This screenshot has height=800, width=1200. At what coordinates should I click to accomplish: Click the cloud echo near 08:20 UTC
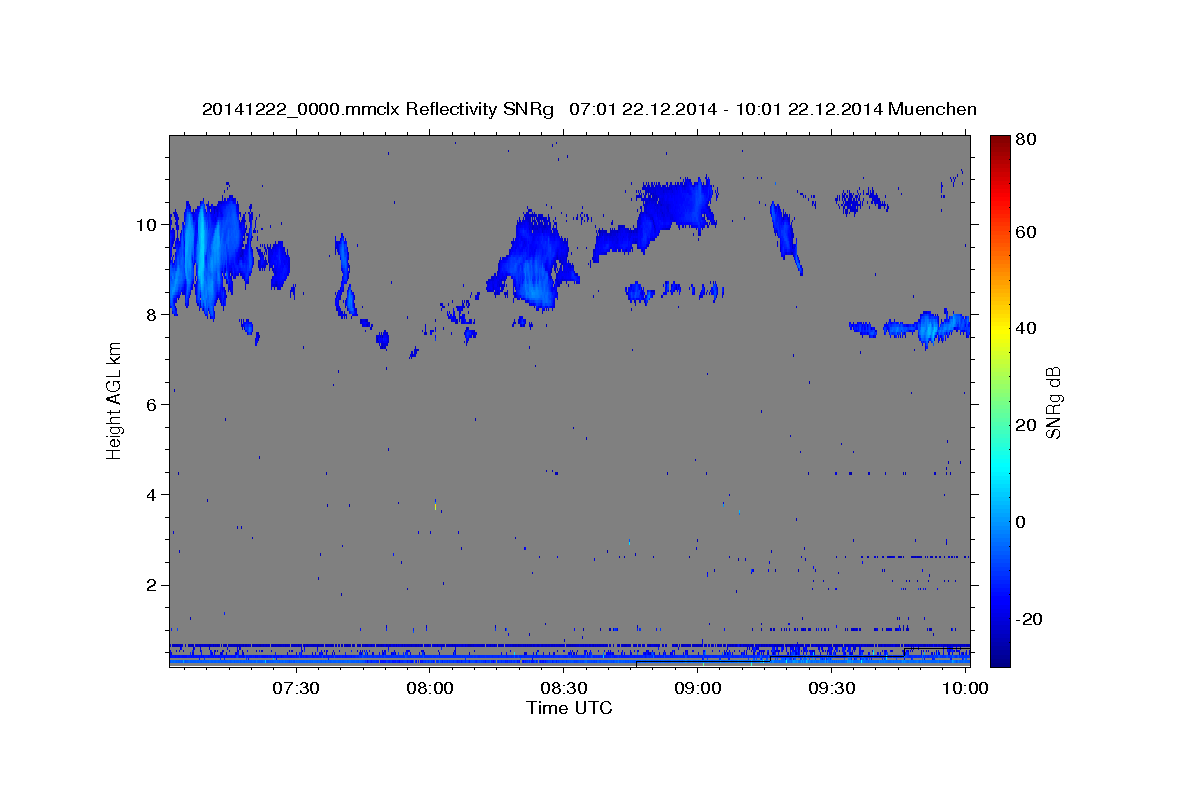point(533,262)
